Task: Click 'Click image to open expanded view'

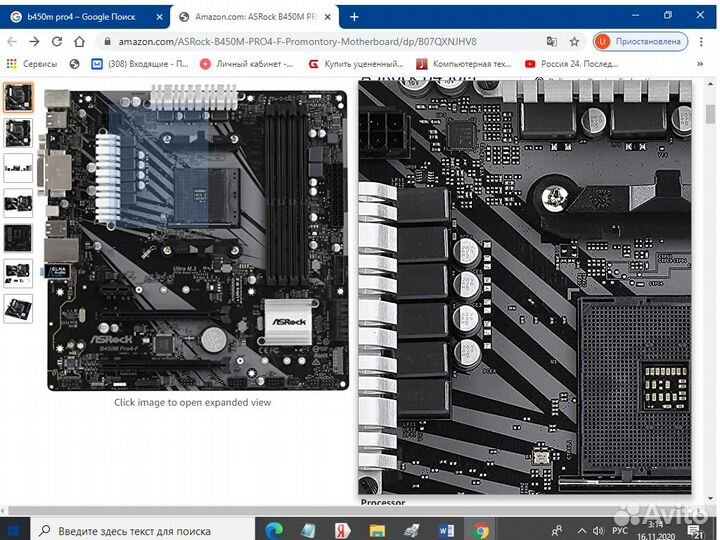Action: coord(192,402)
